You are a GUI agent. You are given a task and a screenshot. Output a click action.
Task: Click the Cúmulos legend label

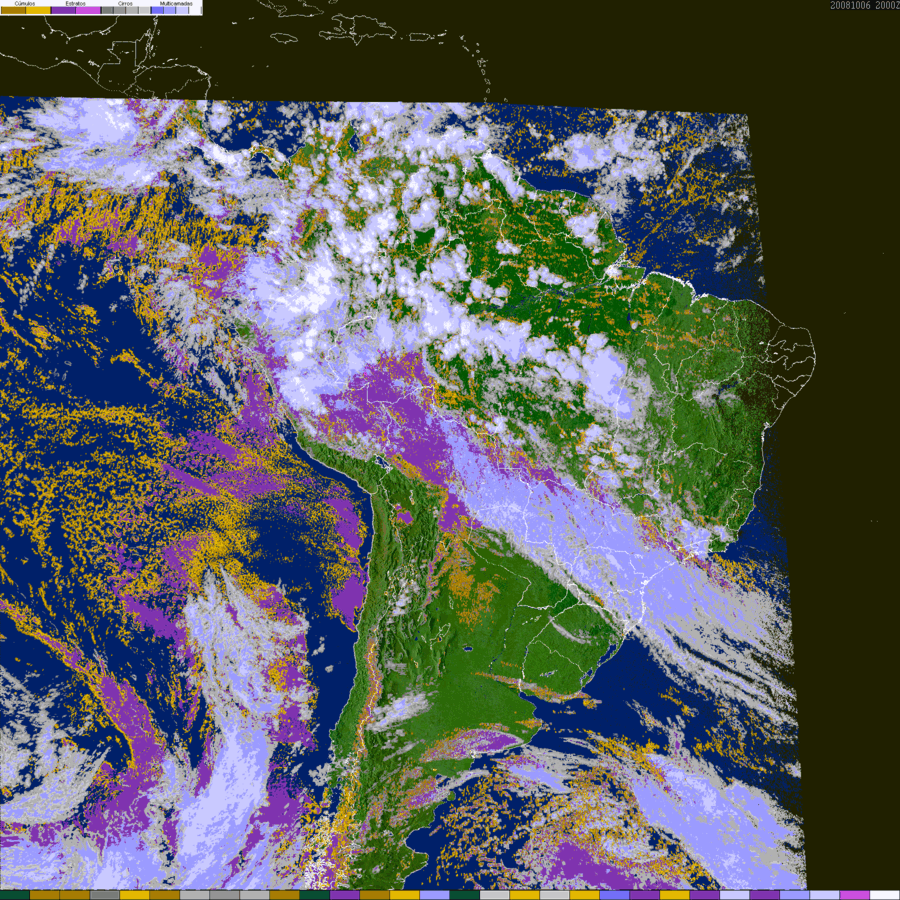click(x=25, y=3)
